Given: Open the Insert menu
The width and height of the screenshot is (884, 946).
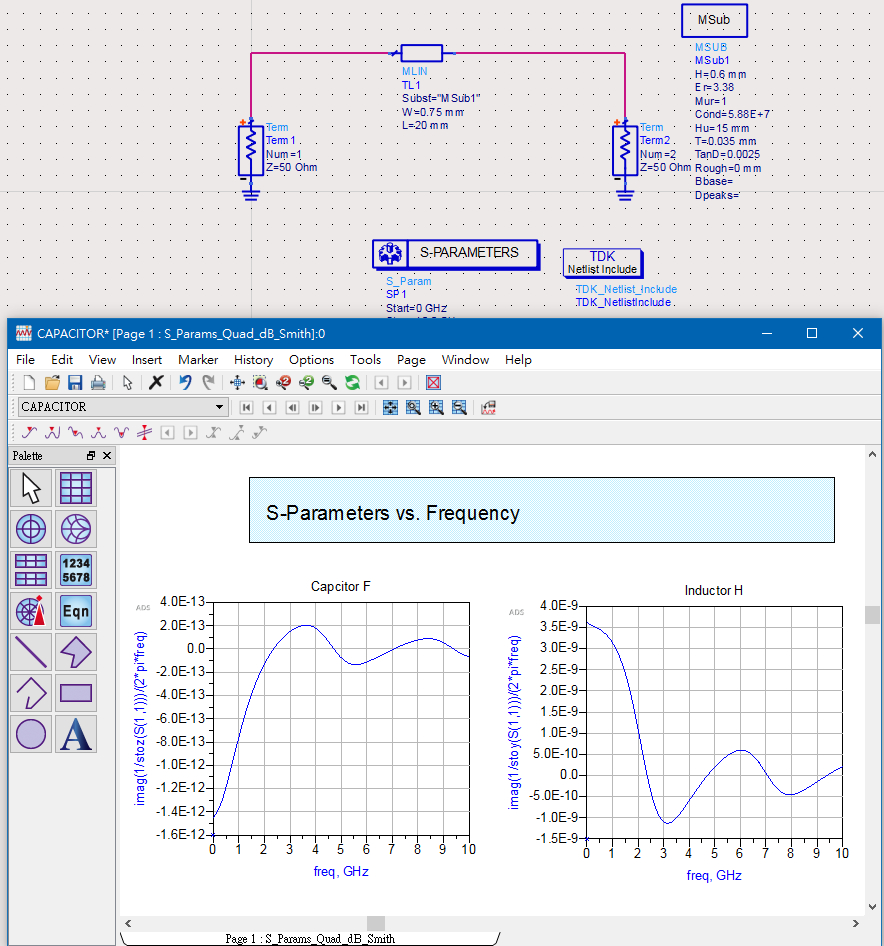Looking at the screenshot, I should pos(147,359).
